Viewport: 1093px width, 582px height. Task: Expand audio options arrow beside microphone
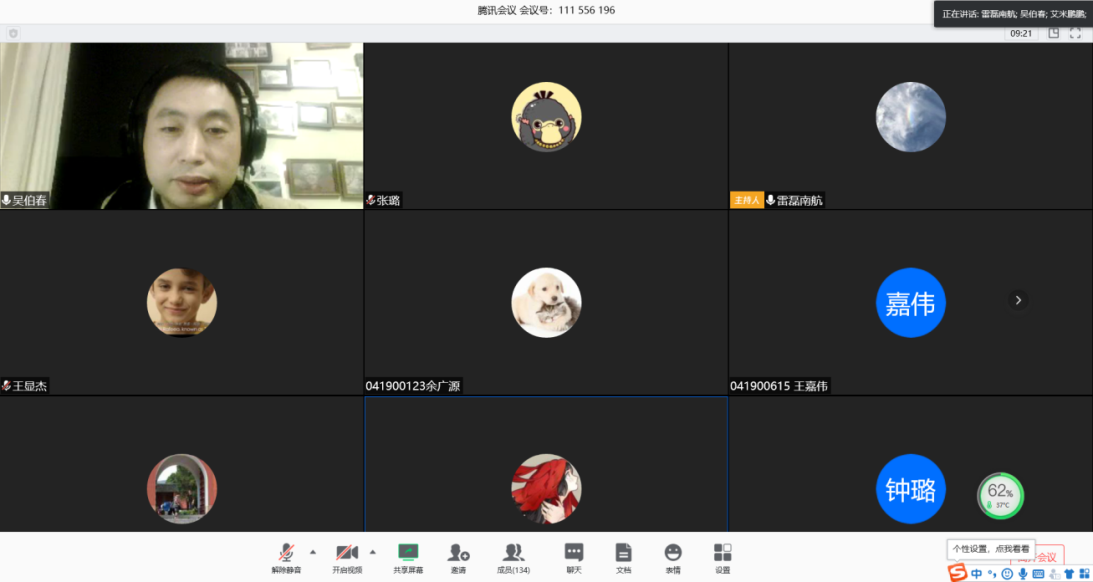click(313, 551)
